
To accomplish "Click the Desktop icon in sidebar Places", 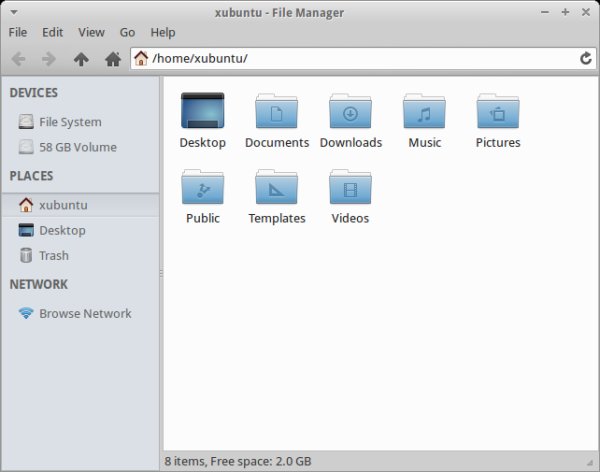I will pyautogui.click(x=26, y=230).
